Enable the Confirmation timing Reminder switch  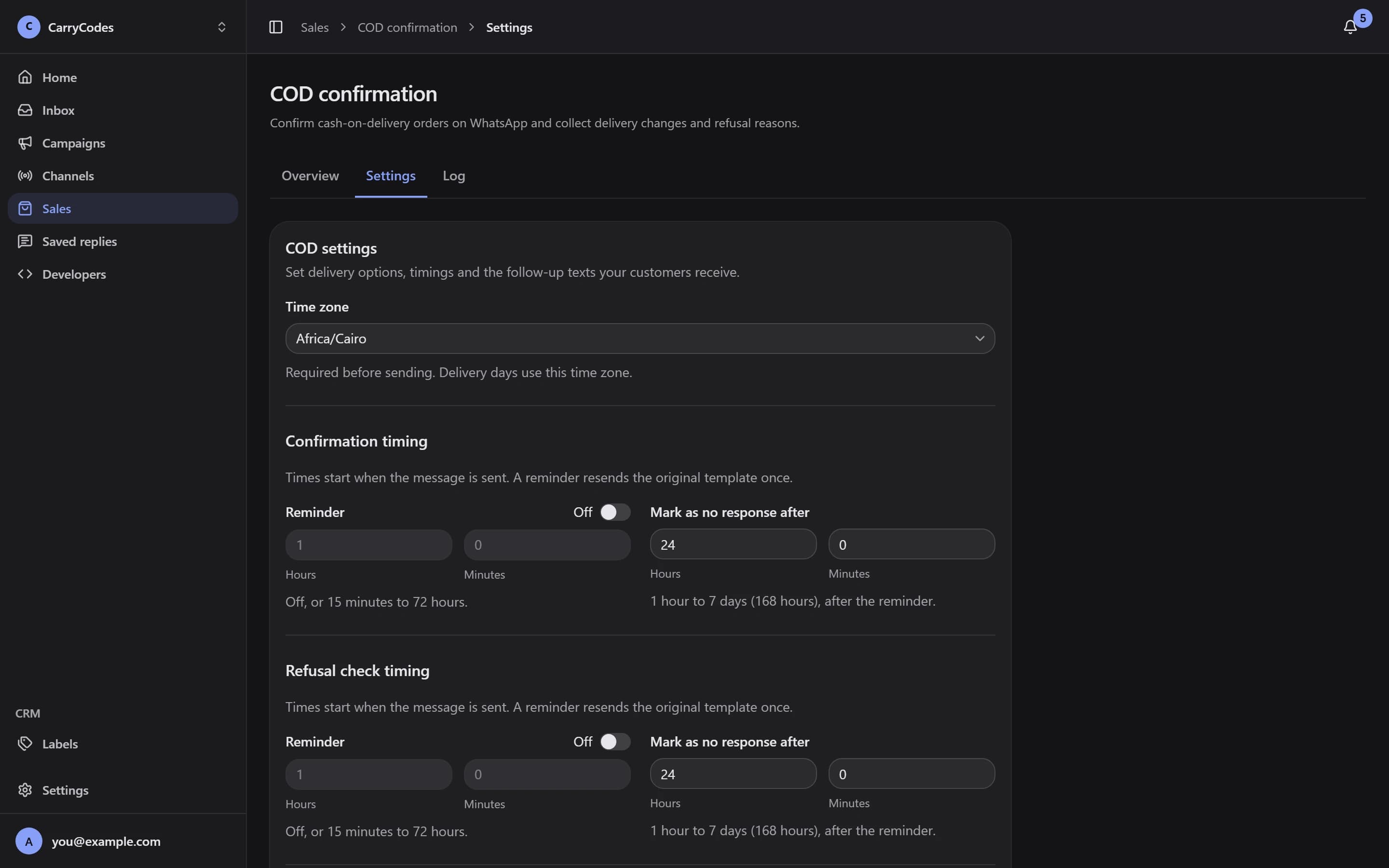615,512
